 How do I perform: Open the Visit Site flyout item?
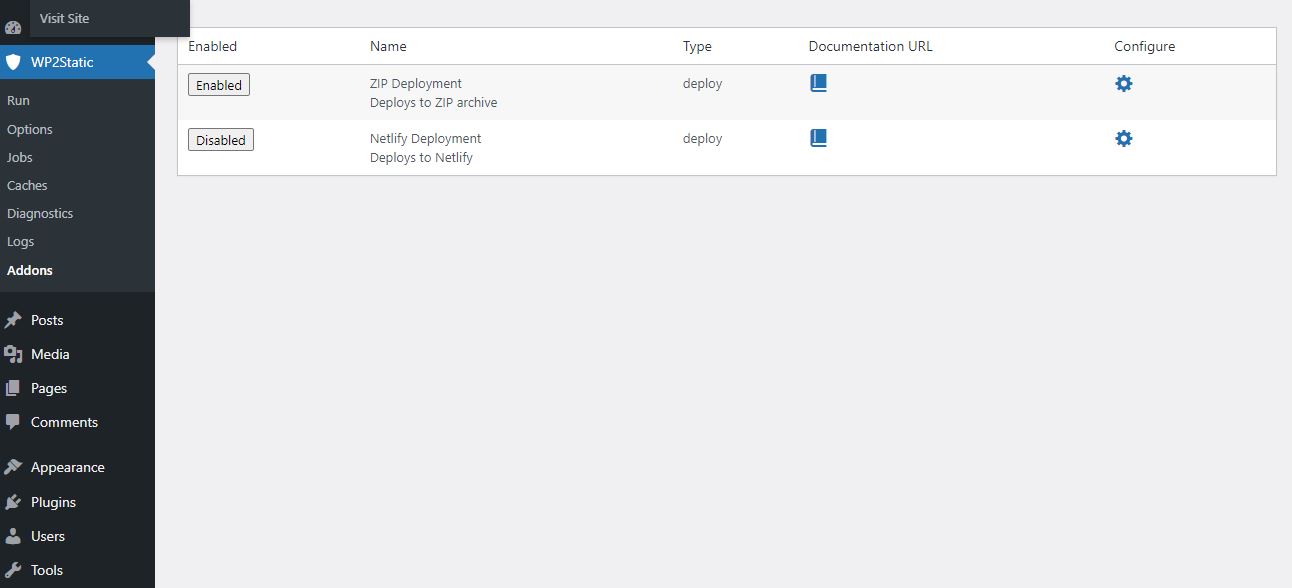point(65,18)
